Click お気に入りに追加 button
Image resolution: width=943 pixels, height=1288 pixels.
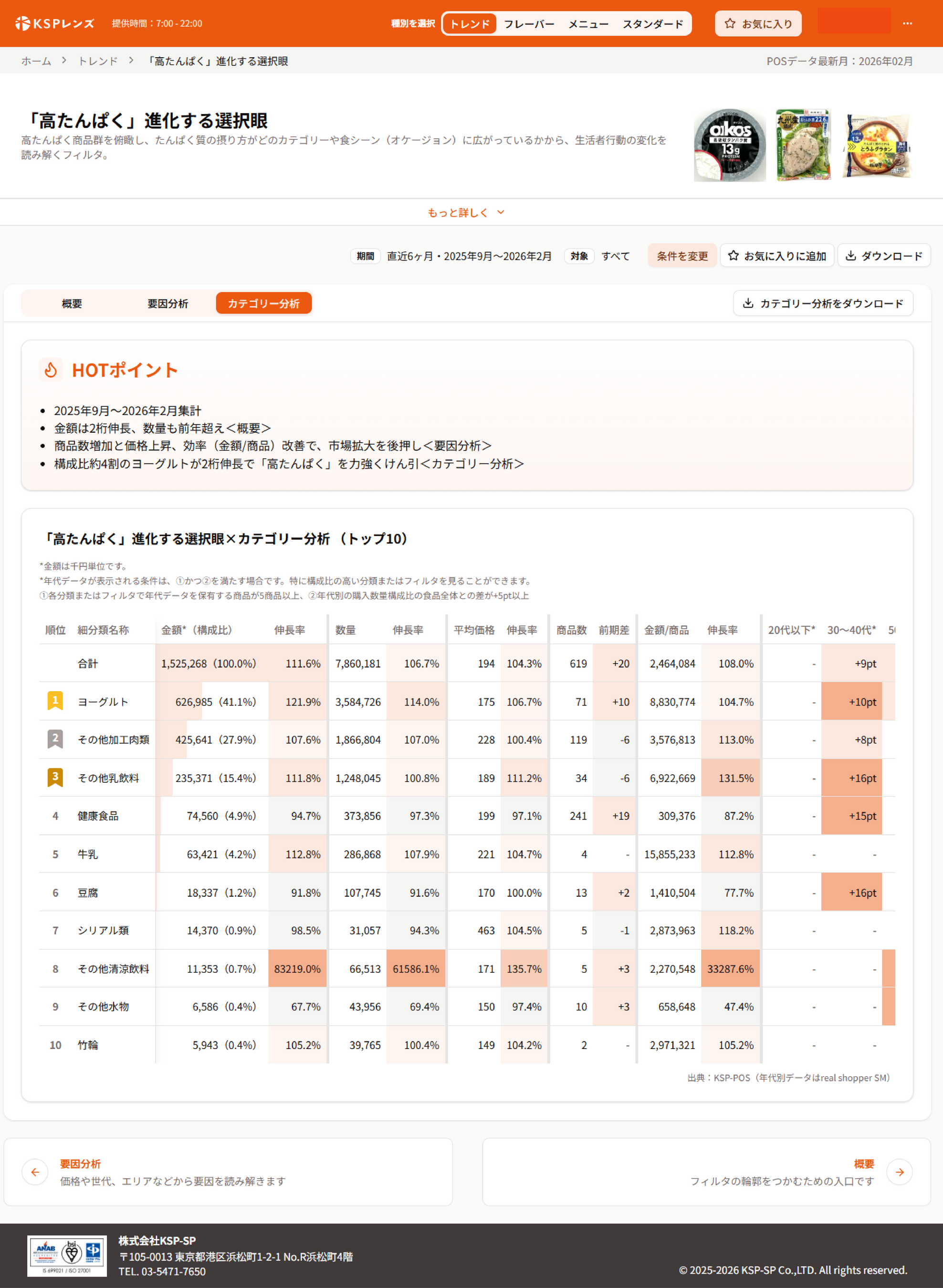(776, 256)
